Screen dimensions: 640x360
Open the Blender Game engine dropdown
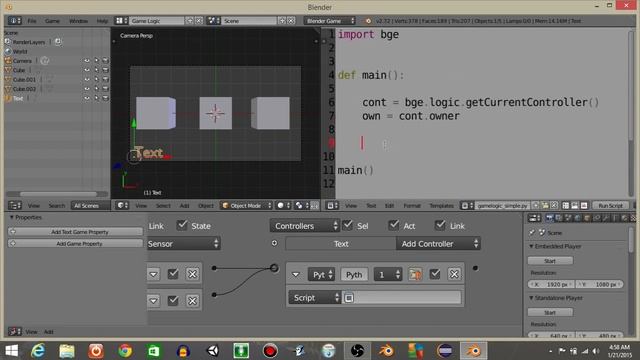click(x=329, y=20)
